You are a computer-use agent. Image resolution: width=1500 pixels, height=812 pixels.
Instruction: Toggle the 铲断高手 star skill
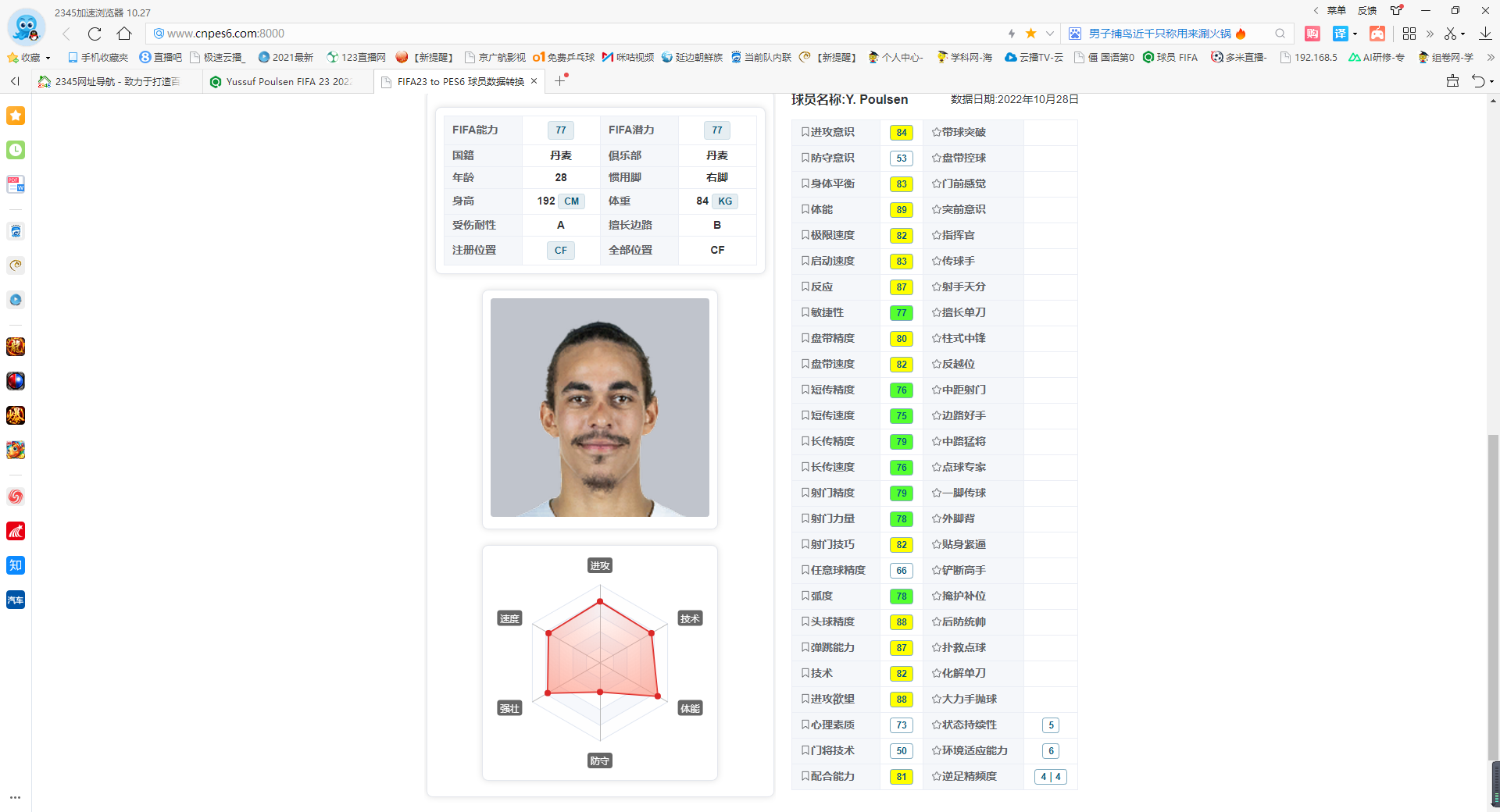point(959,571)
